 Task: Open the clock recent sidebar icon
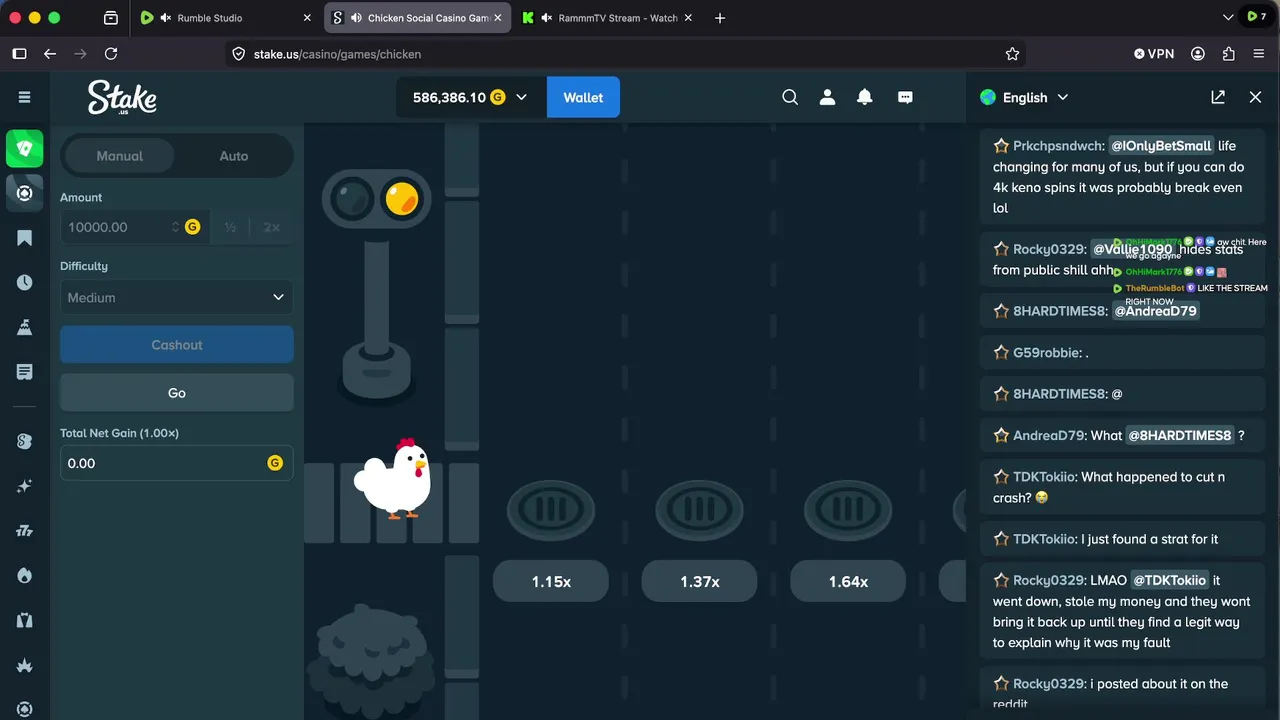click(x=25, y=282)
